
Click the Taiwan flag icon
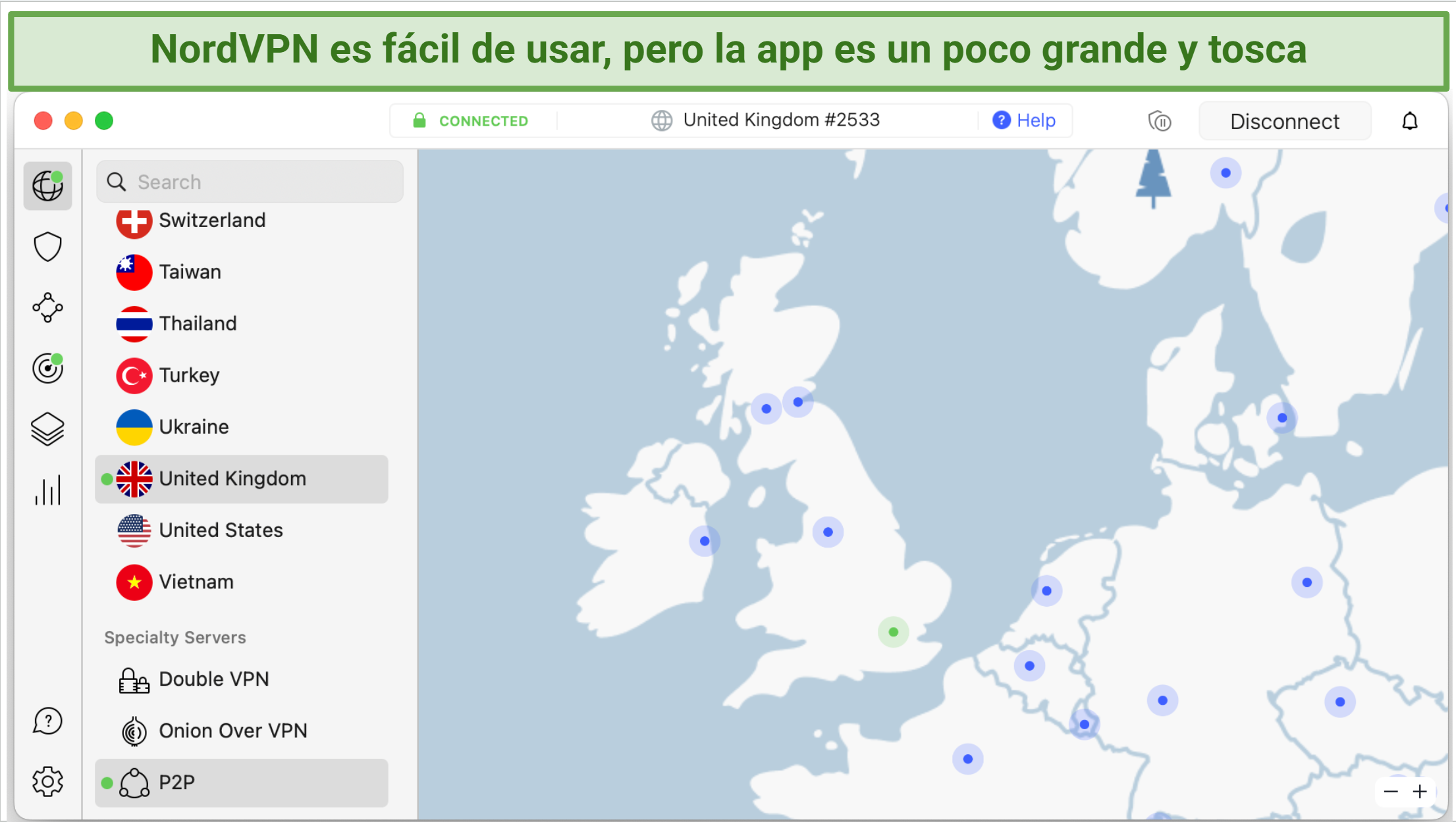(134, 272)
